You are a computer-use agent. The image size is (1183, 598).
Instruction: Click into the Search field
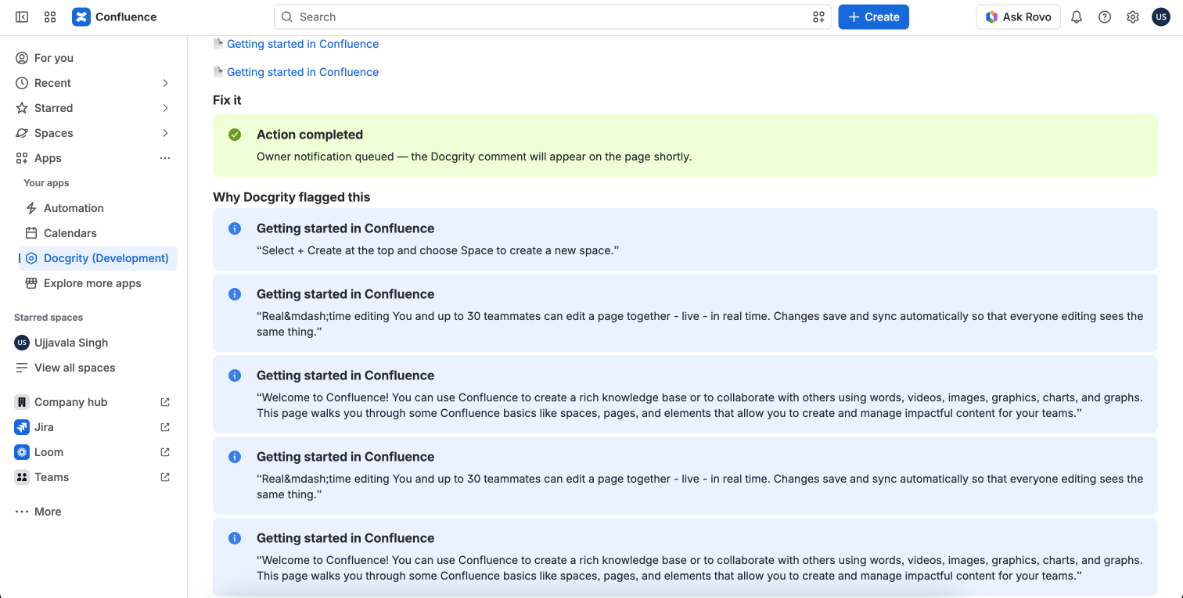tap(553, 17)
